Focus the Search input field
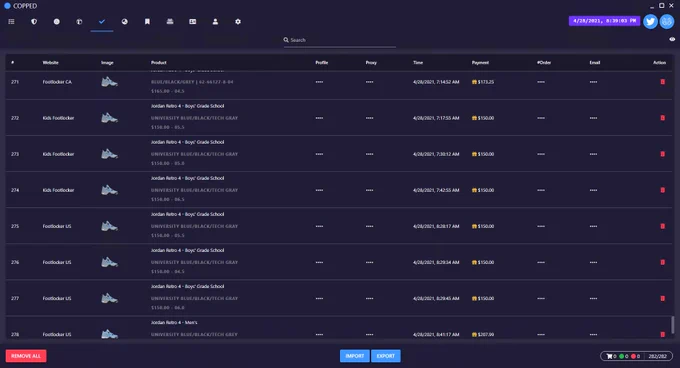This screenshot has height=368, width=680. click(x=340, y=40)
